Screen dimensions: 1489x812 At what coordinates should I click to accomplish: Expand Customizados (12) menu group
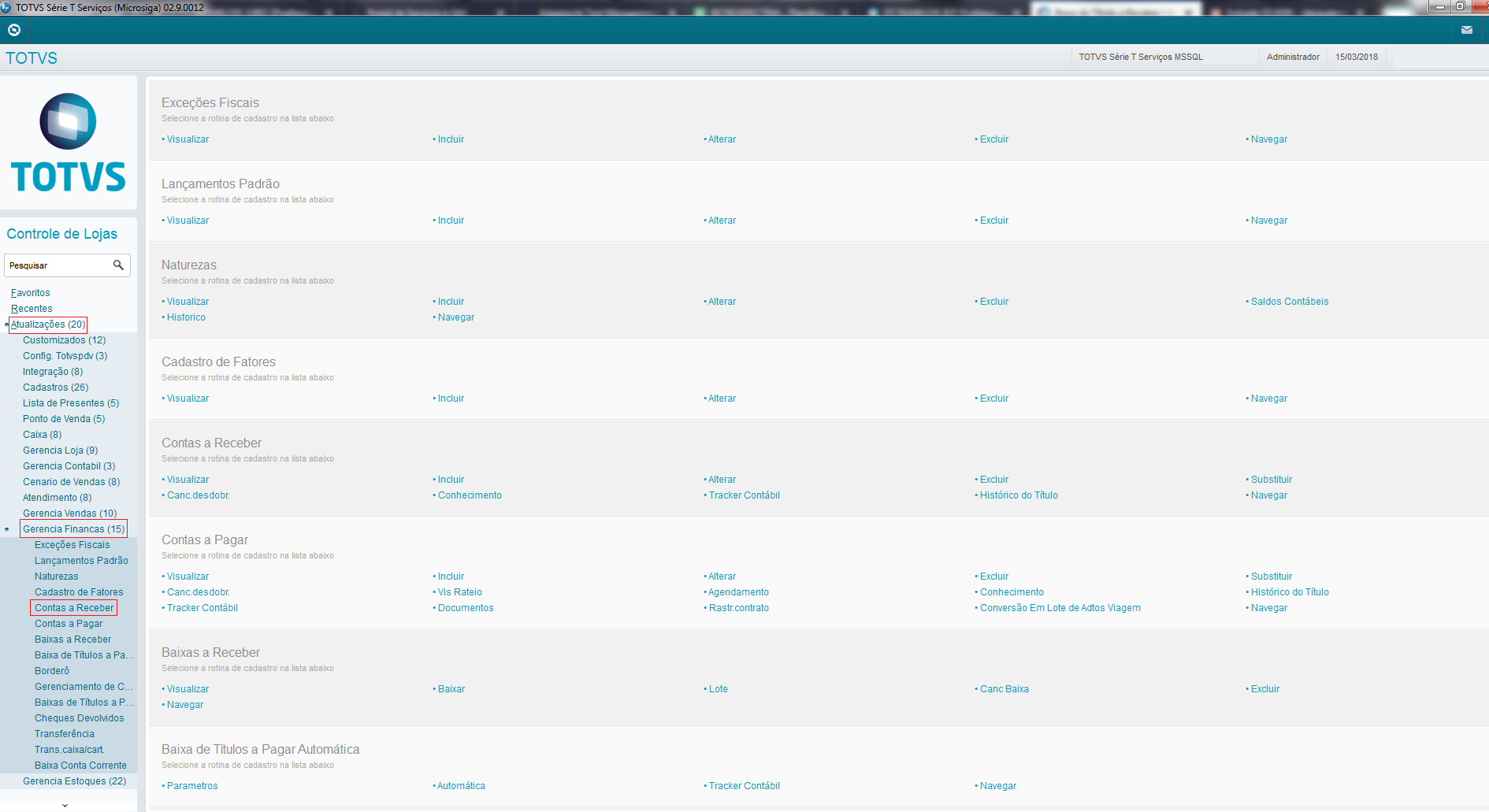tap(64, 340)
